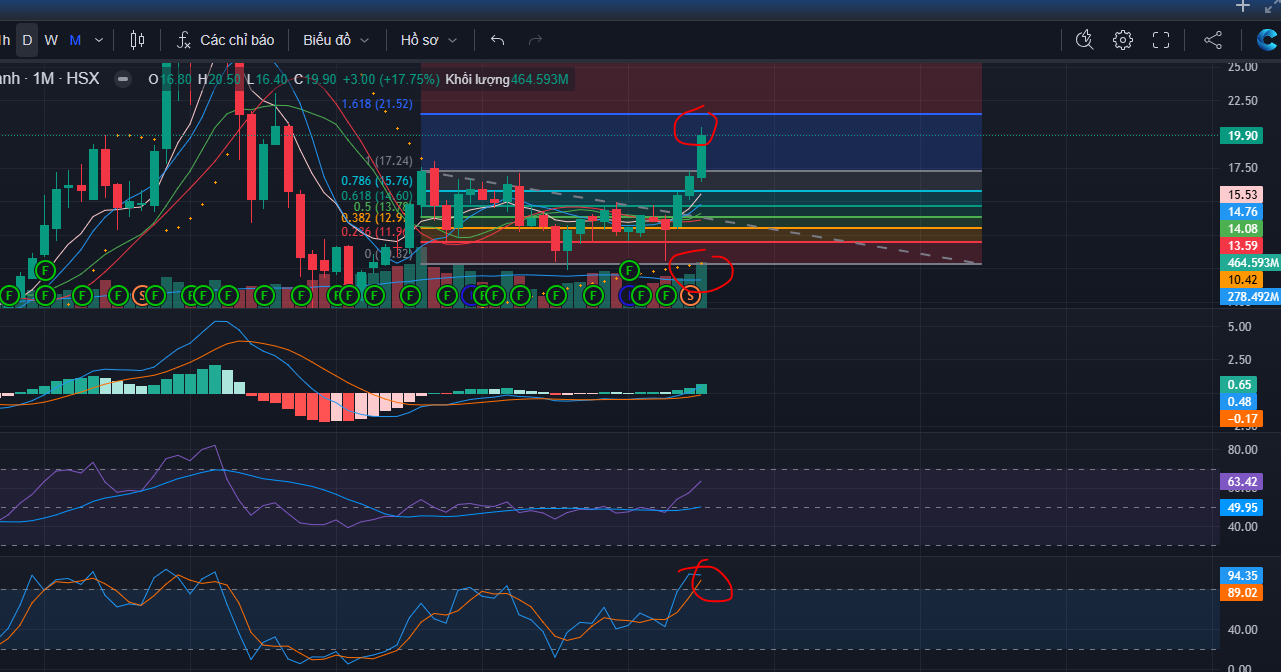Click the plus icon at the top right

pos(1243,6)
